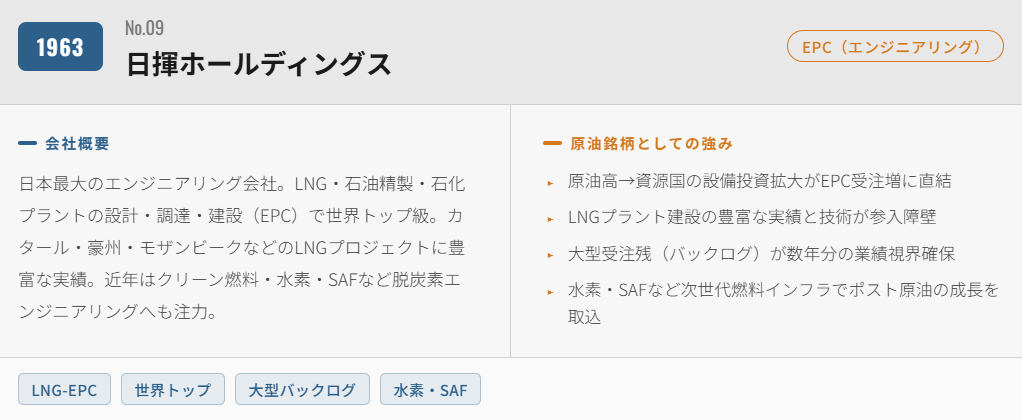Click the company overview paragraph text
The width and height of the screenshot is (1022, 420).
point(241,248)
